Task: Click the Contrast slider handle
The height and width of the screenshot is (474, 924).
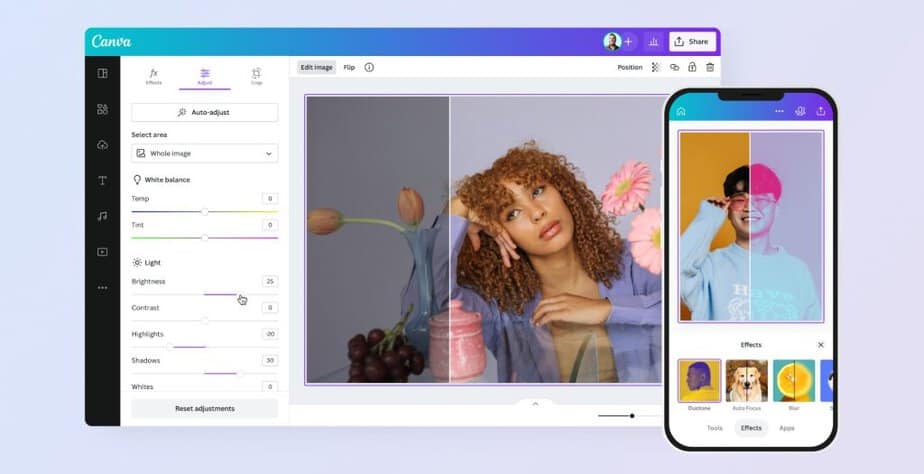Action: coord(204,321)
